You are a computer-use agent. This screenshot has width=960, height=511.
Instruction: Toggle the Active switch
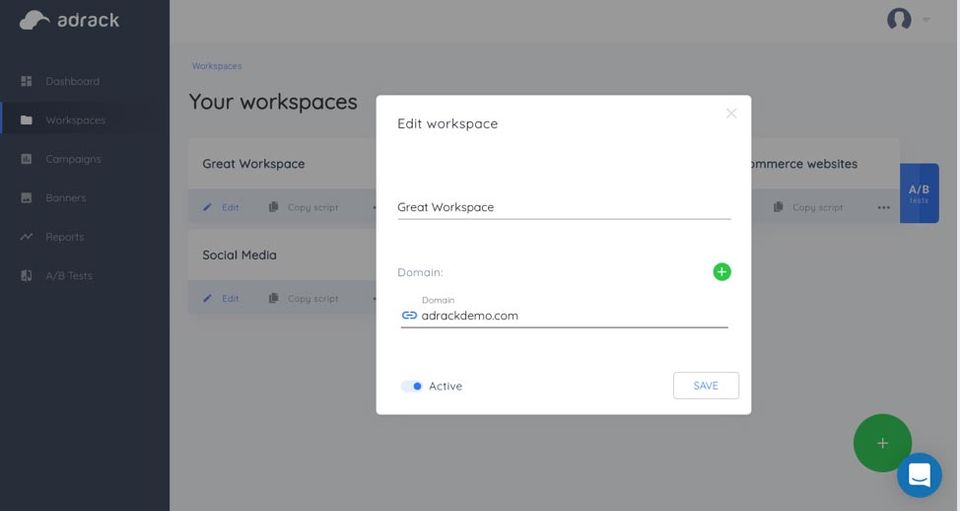411,386
